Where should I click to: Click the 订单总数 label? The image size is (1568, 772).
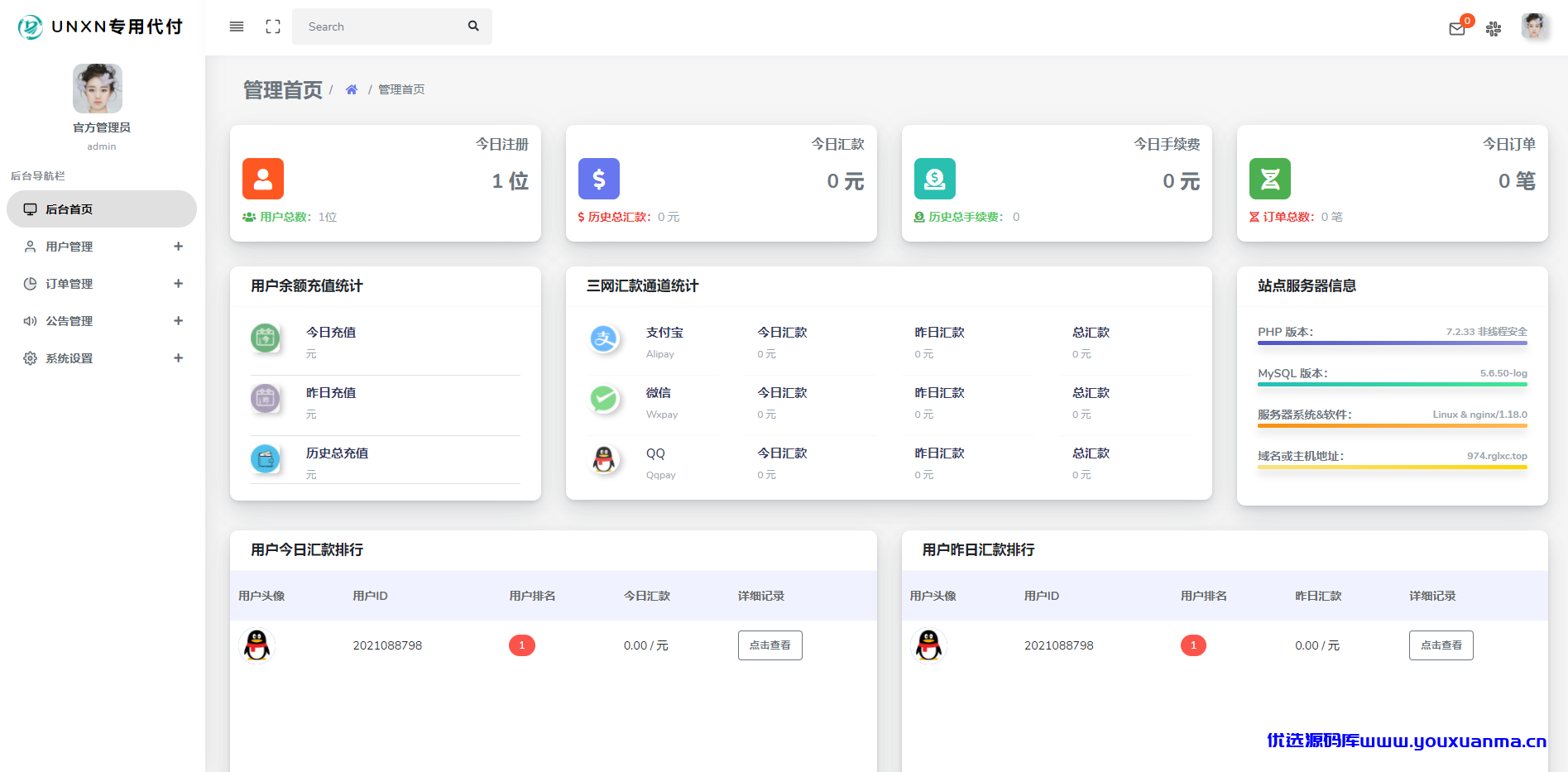[x=1289, y=217]
